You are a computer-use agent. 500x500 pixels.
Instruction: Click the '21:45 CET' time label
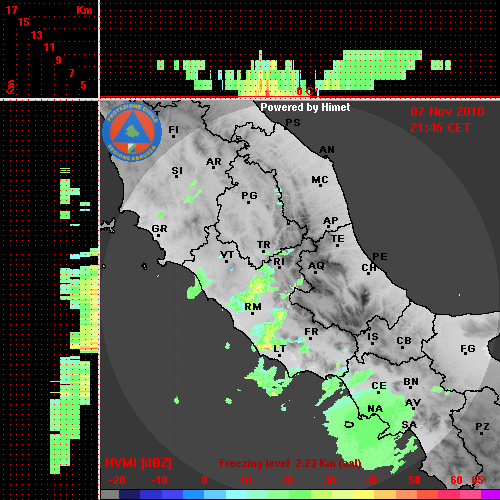click(x=440, y=128)
